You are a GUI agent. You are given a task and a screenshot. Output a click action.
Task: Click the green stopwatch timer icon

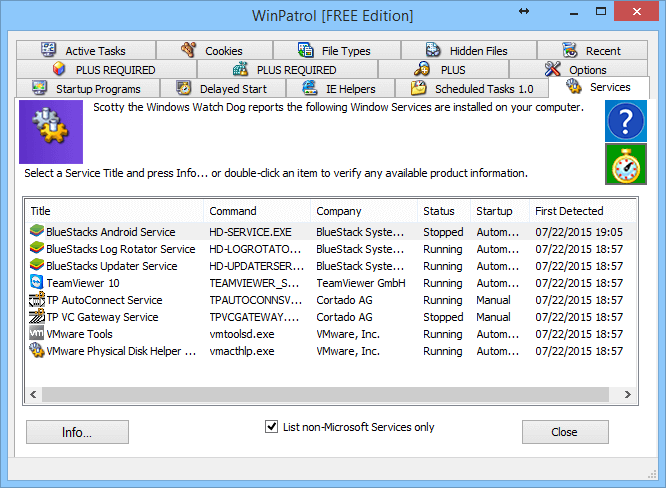coord(625,164)
